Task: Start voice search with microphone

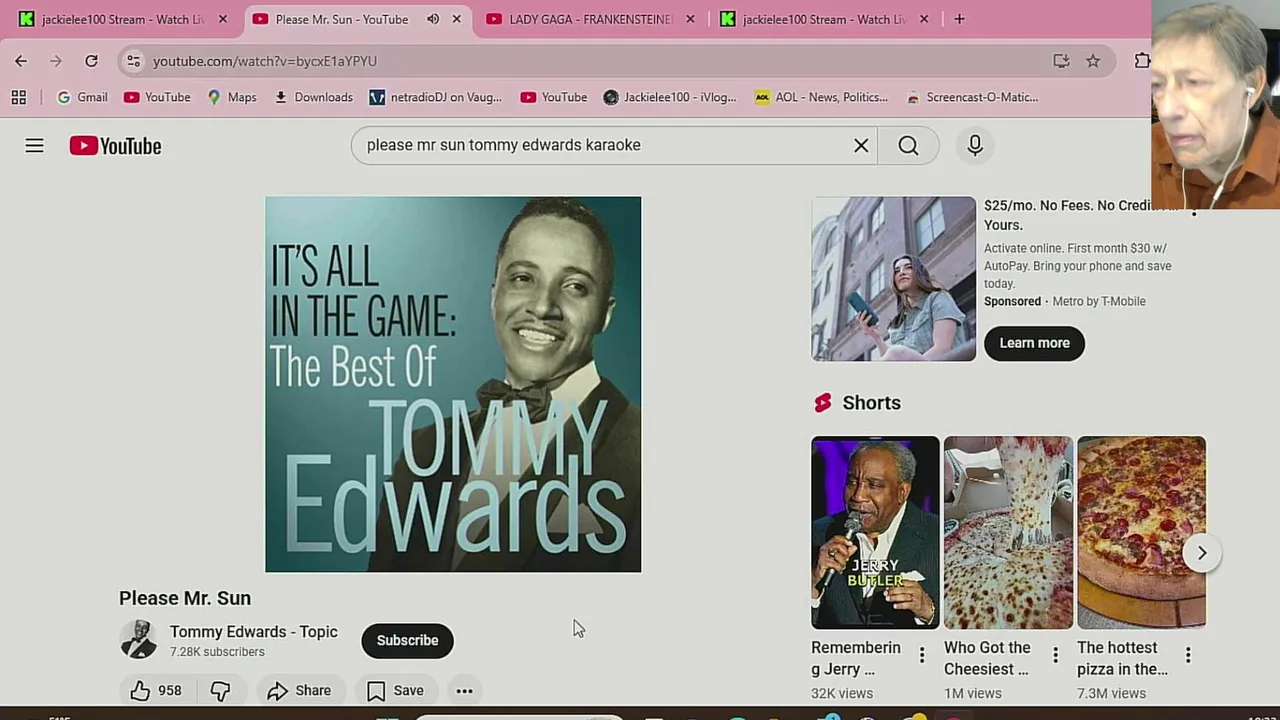Action: 975,146
